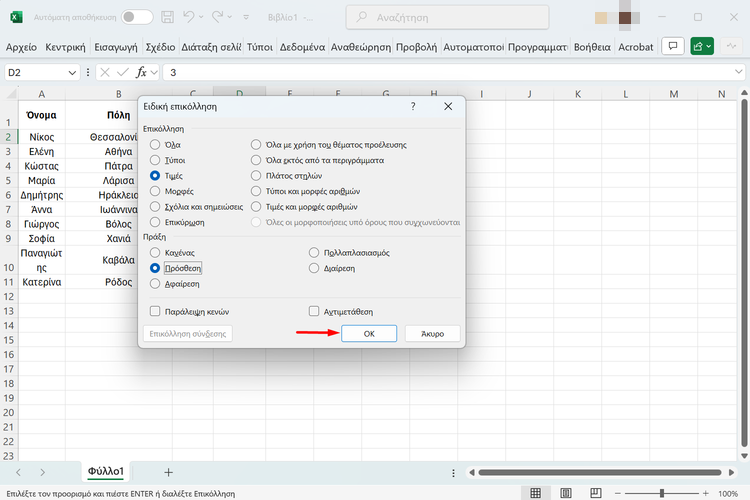Open the Undo history dropdown arrow

(x=201, y=17)
